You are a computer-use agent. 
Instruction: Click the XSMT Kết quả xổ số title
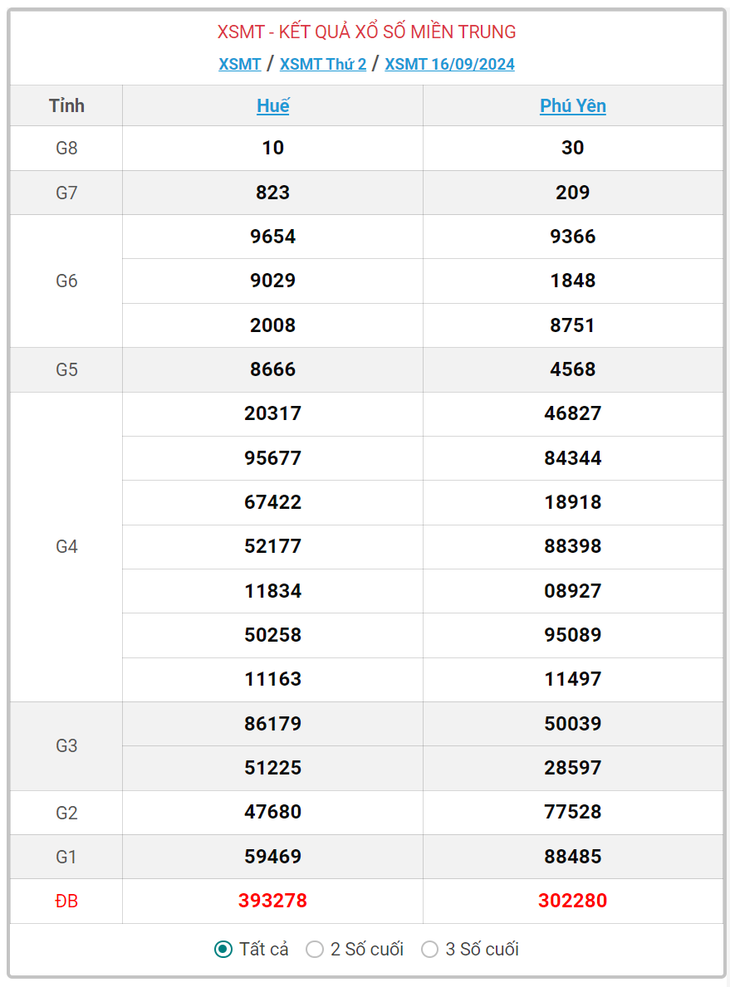[x=366, y=31]
